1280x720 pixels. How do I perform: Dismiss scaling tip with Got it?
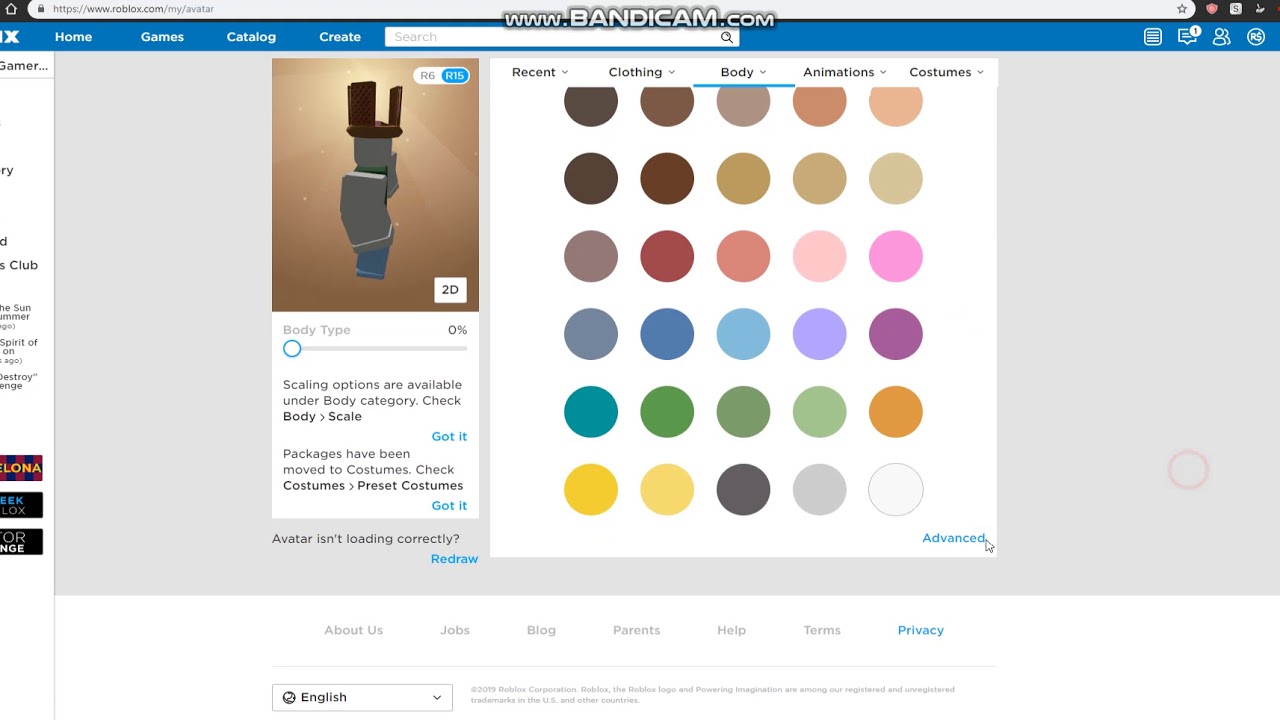[449, 436]
